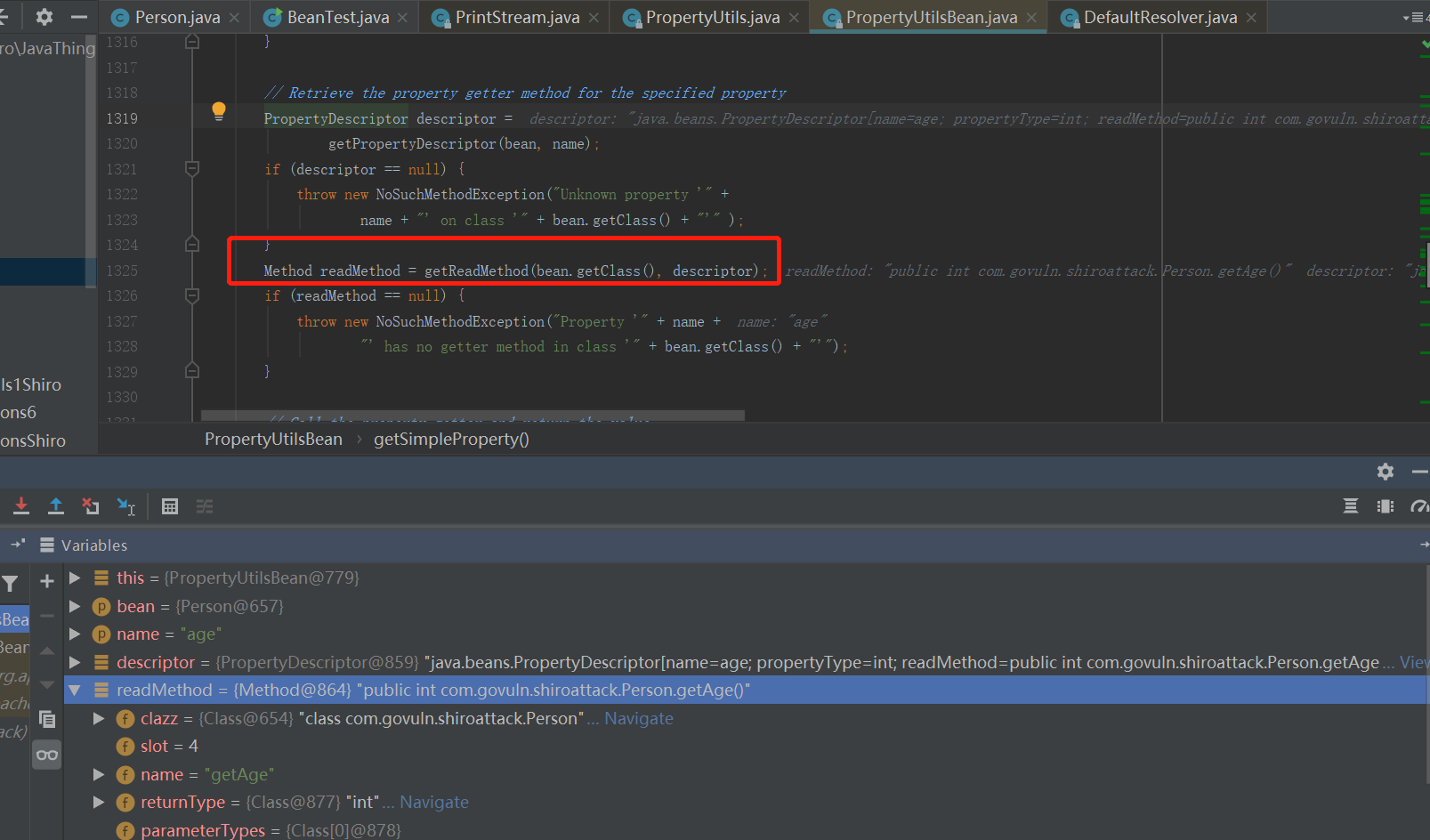Switch to the PropertyUtils.java tab
Viewport: 1430px width, 840px height.
[x=712, y=17]
